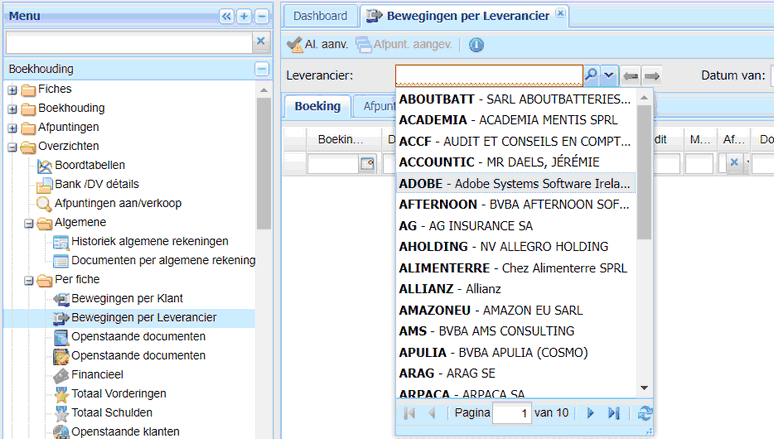Image resolution: width=774 pixels, height=439 pixels.
Task: Jump to last page of suppliers
Action: point(614,413)
